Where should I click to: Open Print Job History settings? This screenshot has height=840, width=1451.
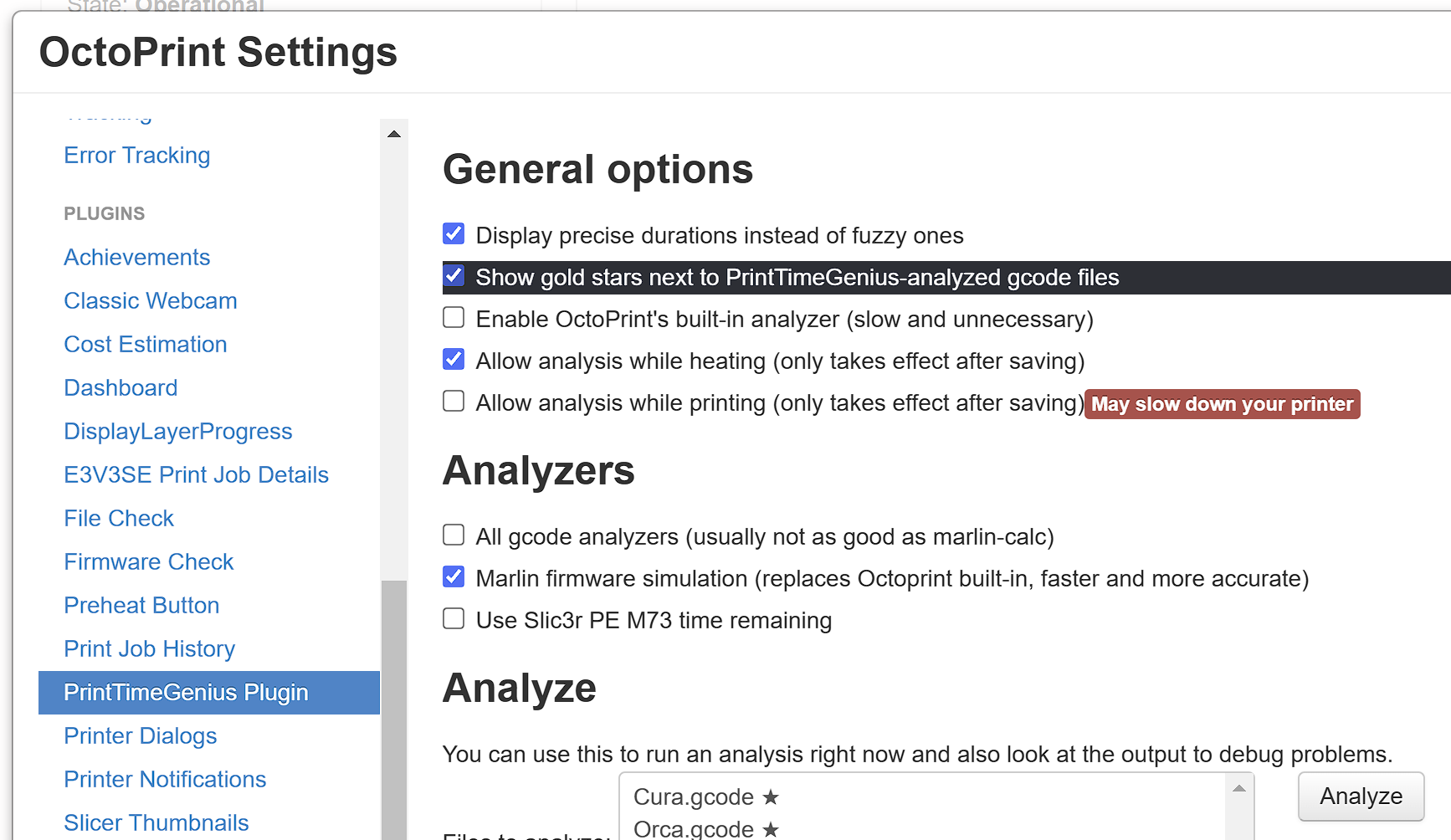[149, 649]
